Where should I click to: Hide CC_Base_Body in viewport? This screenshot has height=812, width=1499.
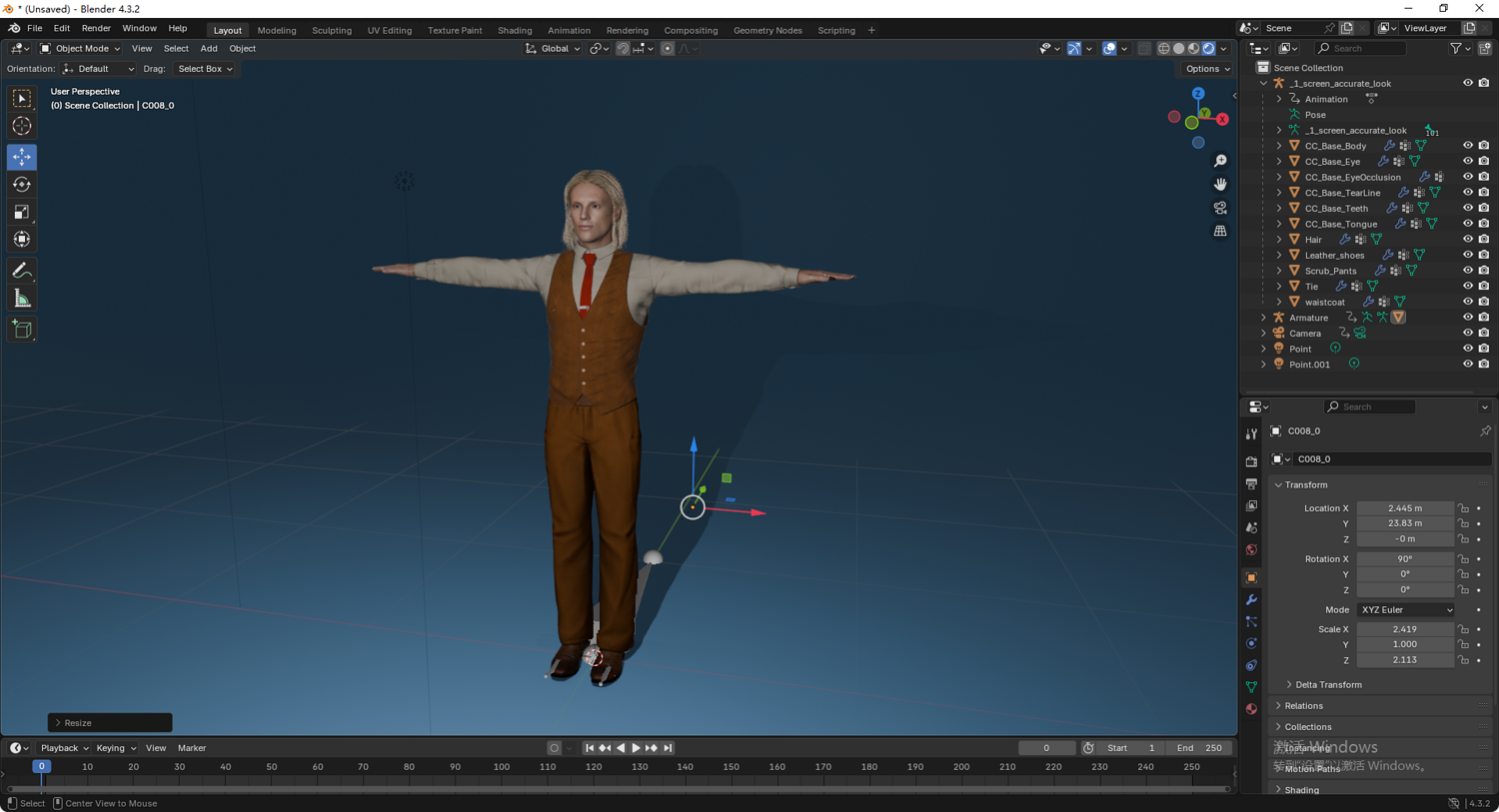pyautogui.click(x=1468, y=146)
